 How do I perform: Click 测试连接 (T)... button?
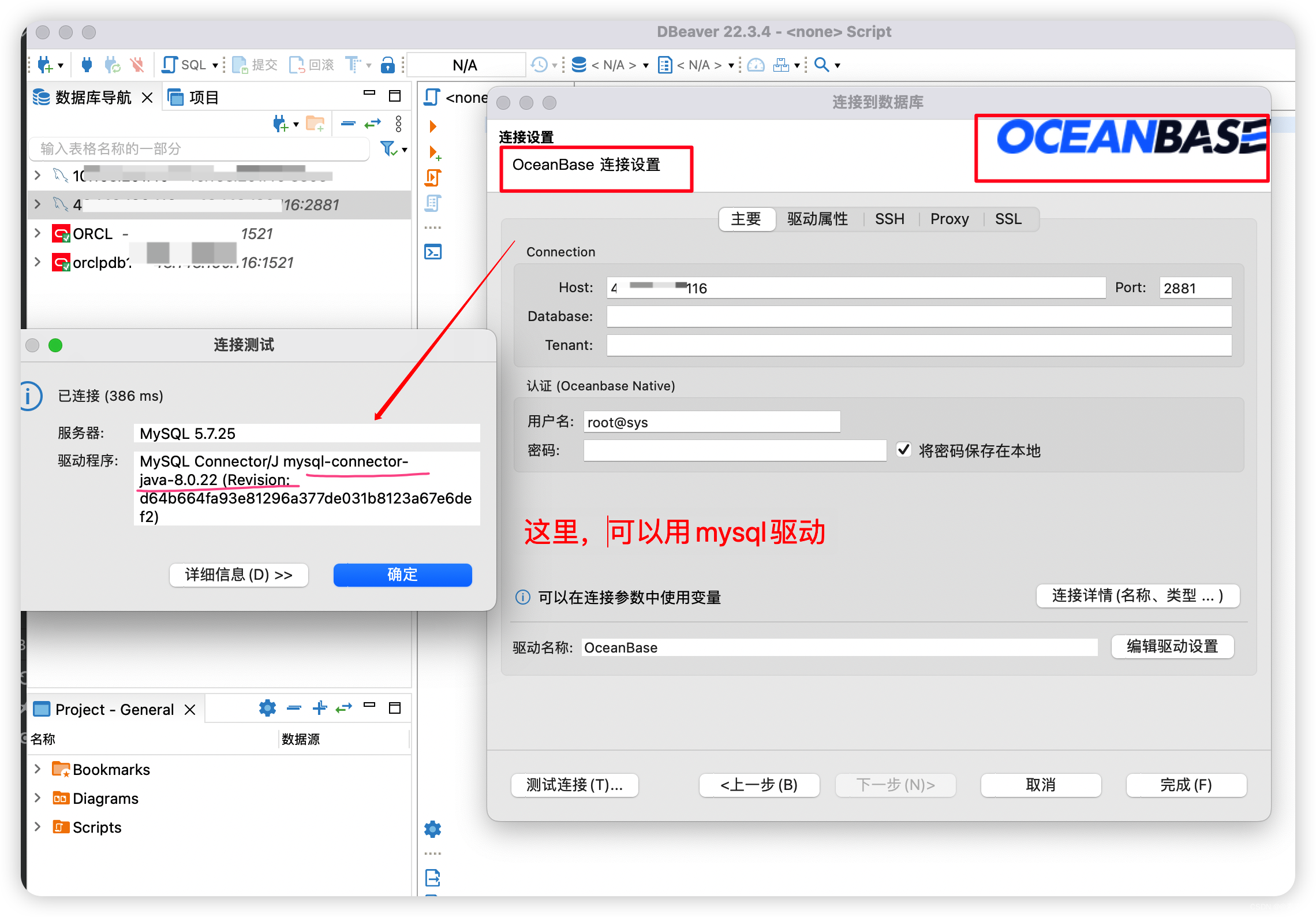pyautogui.click(x=575, y=785)
